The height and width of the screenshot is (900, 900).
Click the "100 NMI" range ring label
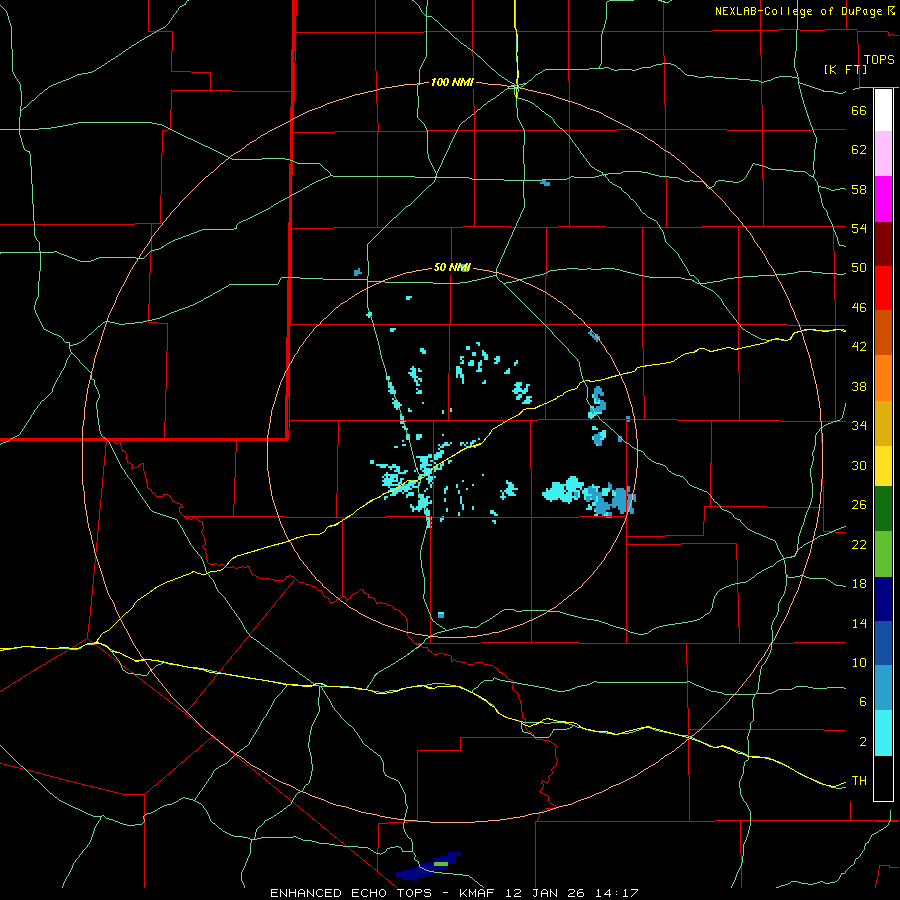click(x=452, y=83)
